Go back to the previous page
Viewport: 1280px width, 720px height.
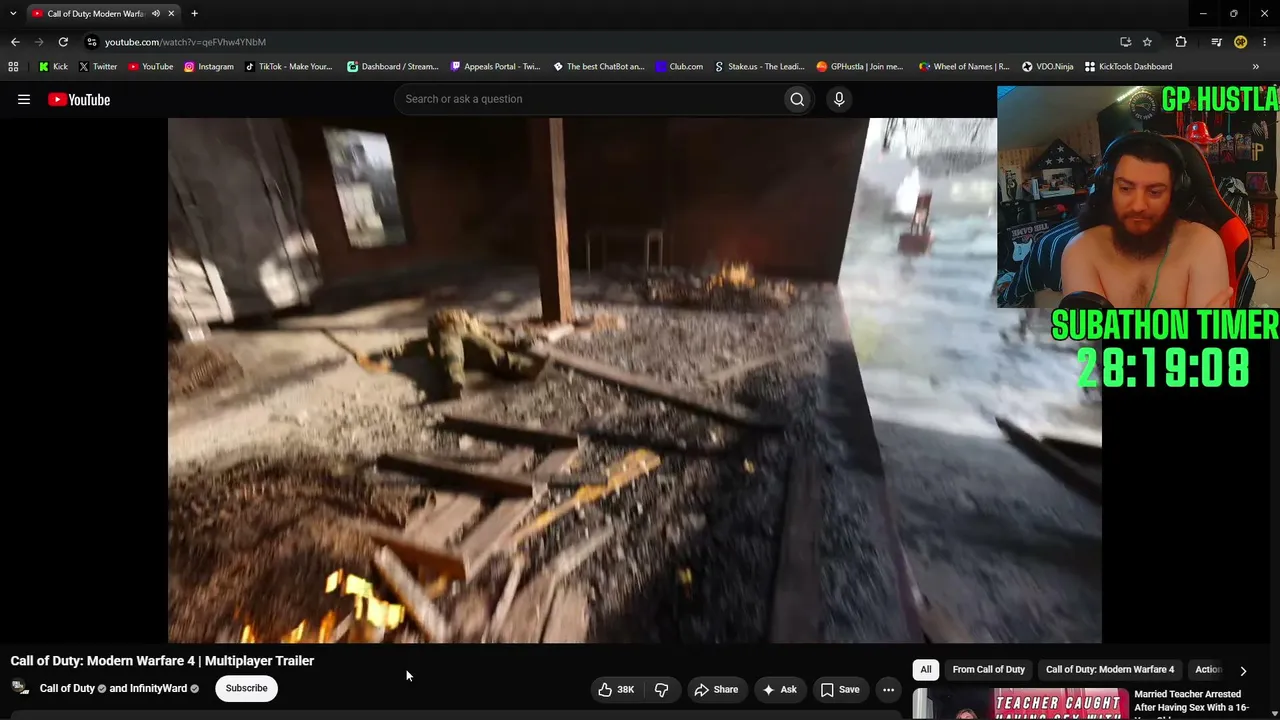pyautogui.click(x=15, y=42)
